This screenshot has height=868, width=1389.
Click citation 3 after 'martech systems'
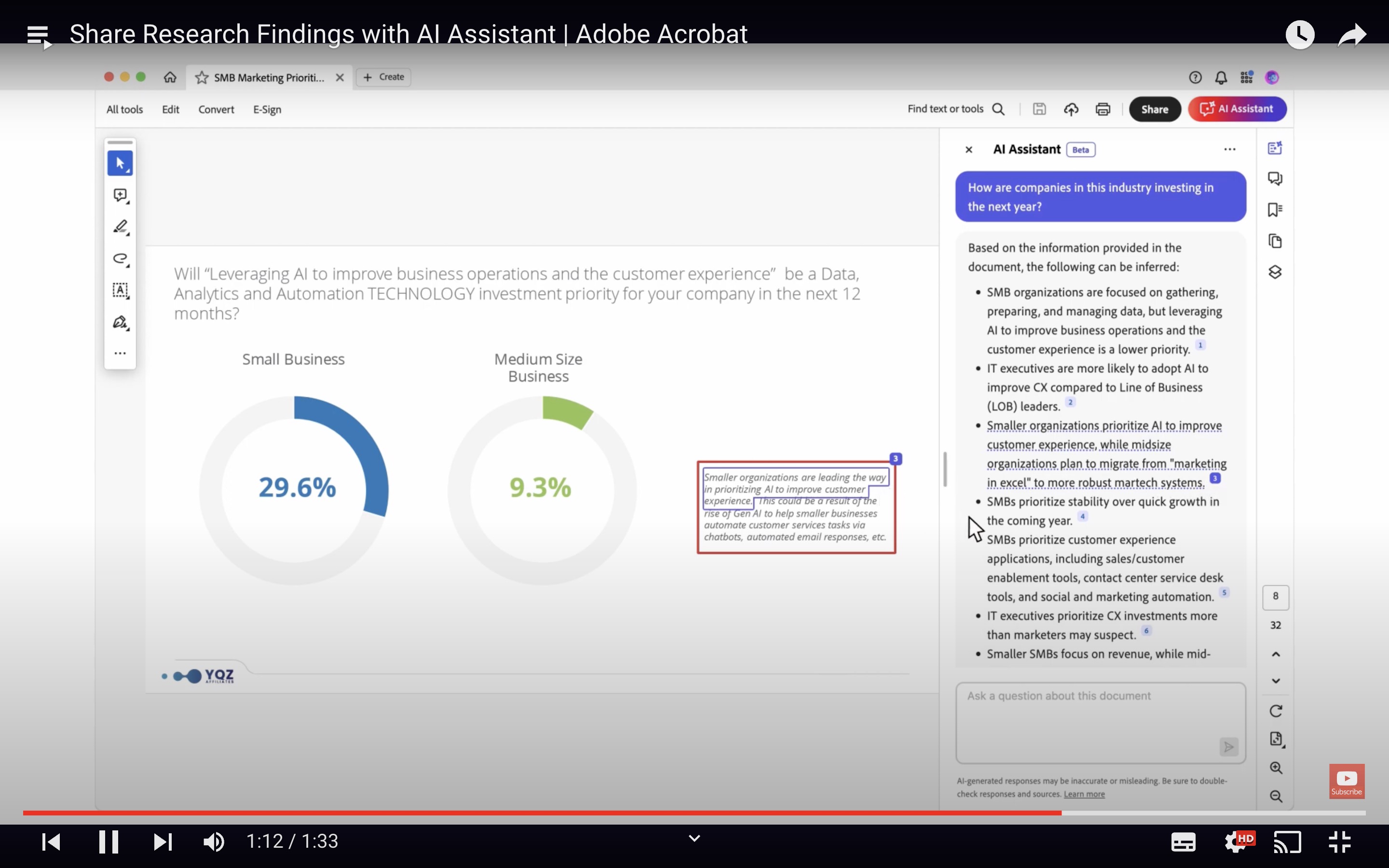[1215, 478]
